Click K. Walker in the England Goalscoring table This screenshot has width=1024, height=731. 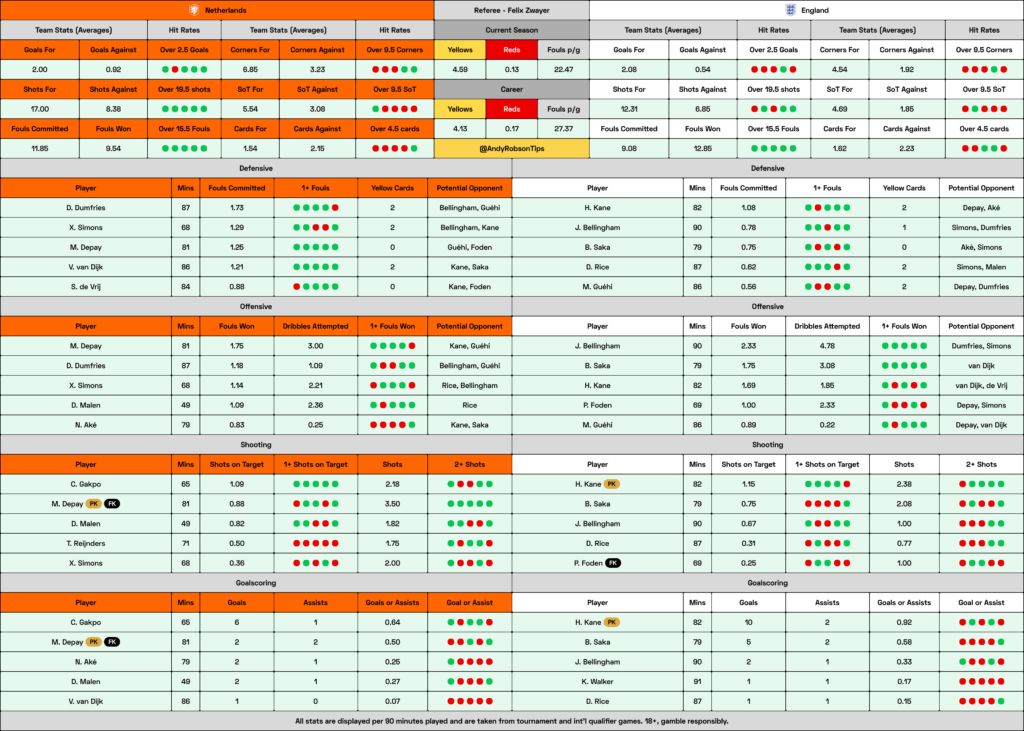click(x=597, y=680)
